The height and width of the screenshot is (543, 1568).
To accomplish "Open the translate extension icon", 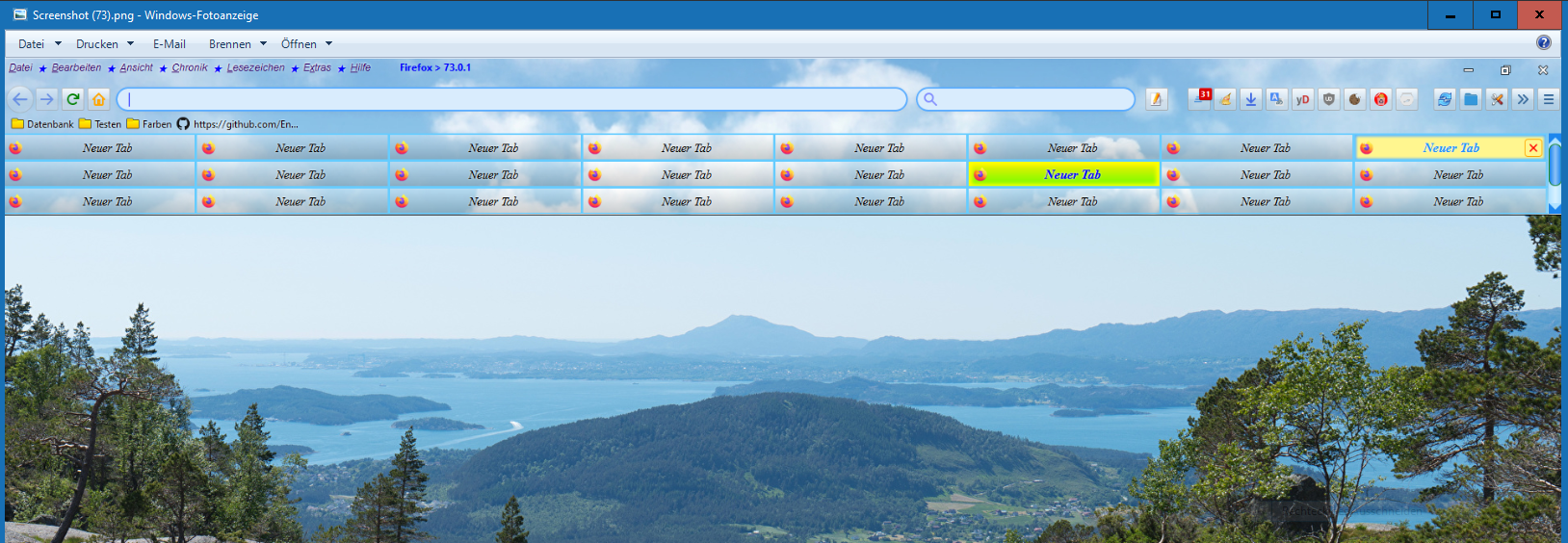I will (1276, 99).
